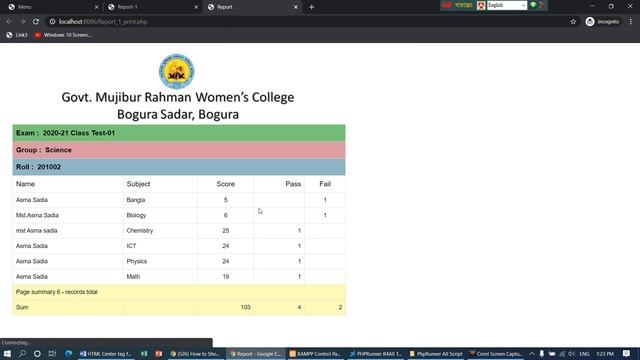
Task: Switch to the '(526) How to Sho...' Chrome window
Action: pyautogui.click(x=196, y=353)
